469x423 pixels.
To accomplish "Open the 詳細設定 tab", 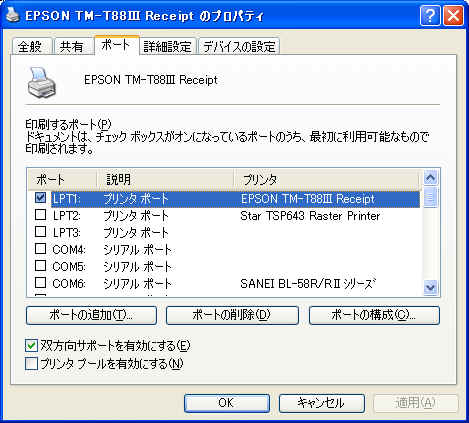I will point(168,46).
